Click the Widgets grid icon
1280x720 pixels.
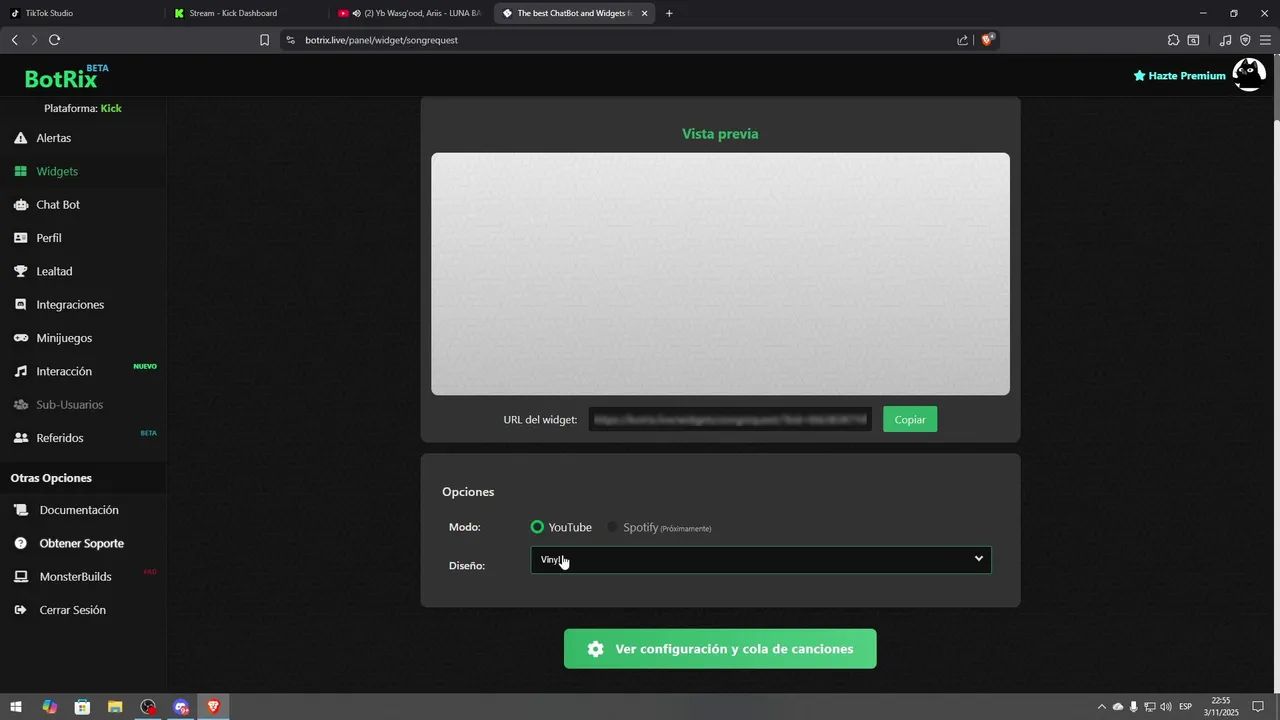point(20,171)
